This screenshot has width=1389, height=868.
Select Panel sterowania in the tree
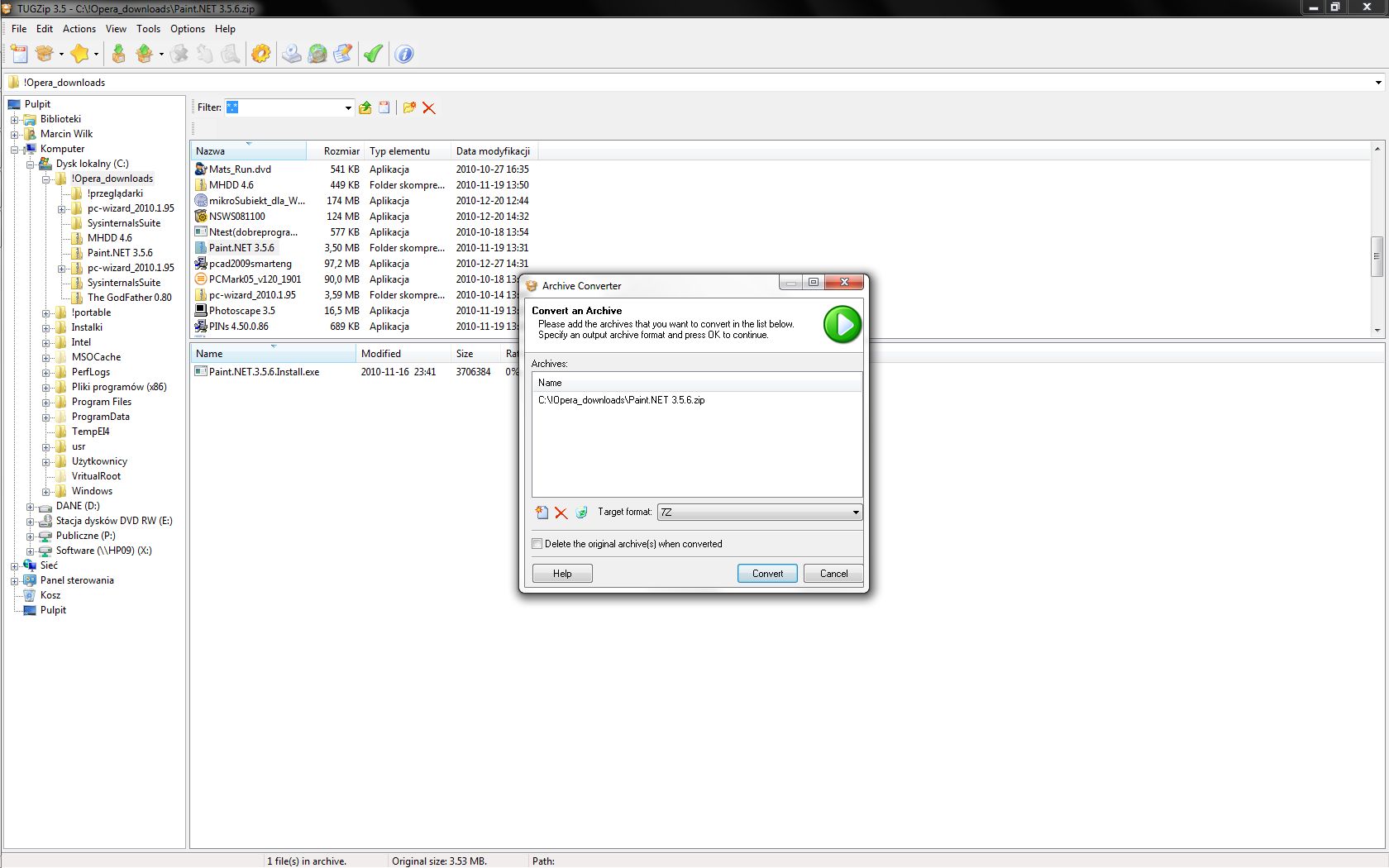pos(77,580)
